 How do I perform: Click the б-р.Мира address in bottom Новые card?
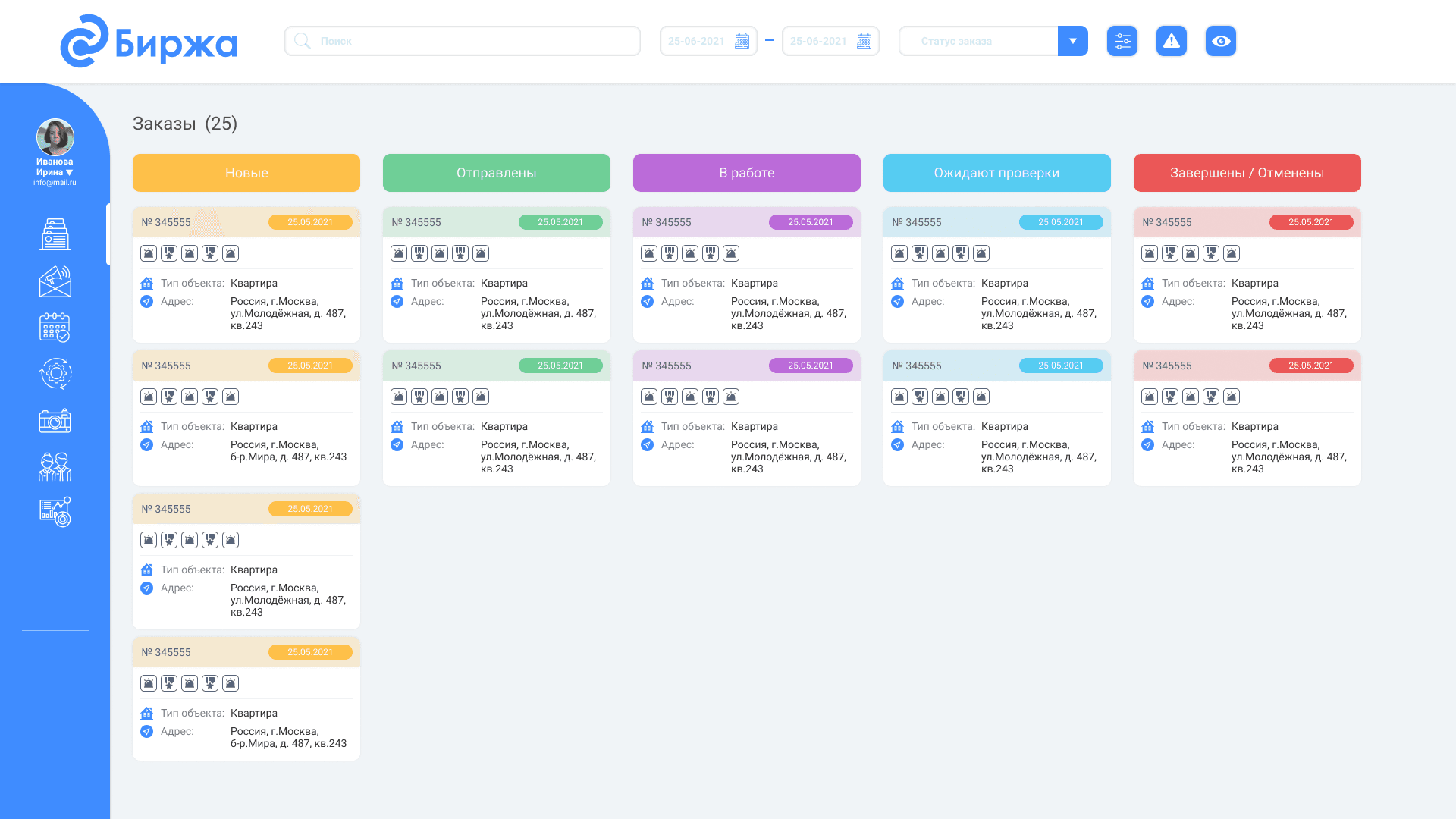pyautogui.click(x=288, y=737)
